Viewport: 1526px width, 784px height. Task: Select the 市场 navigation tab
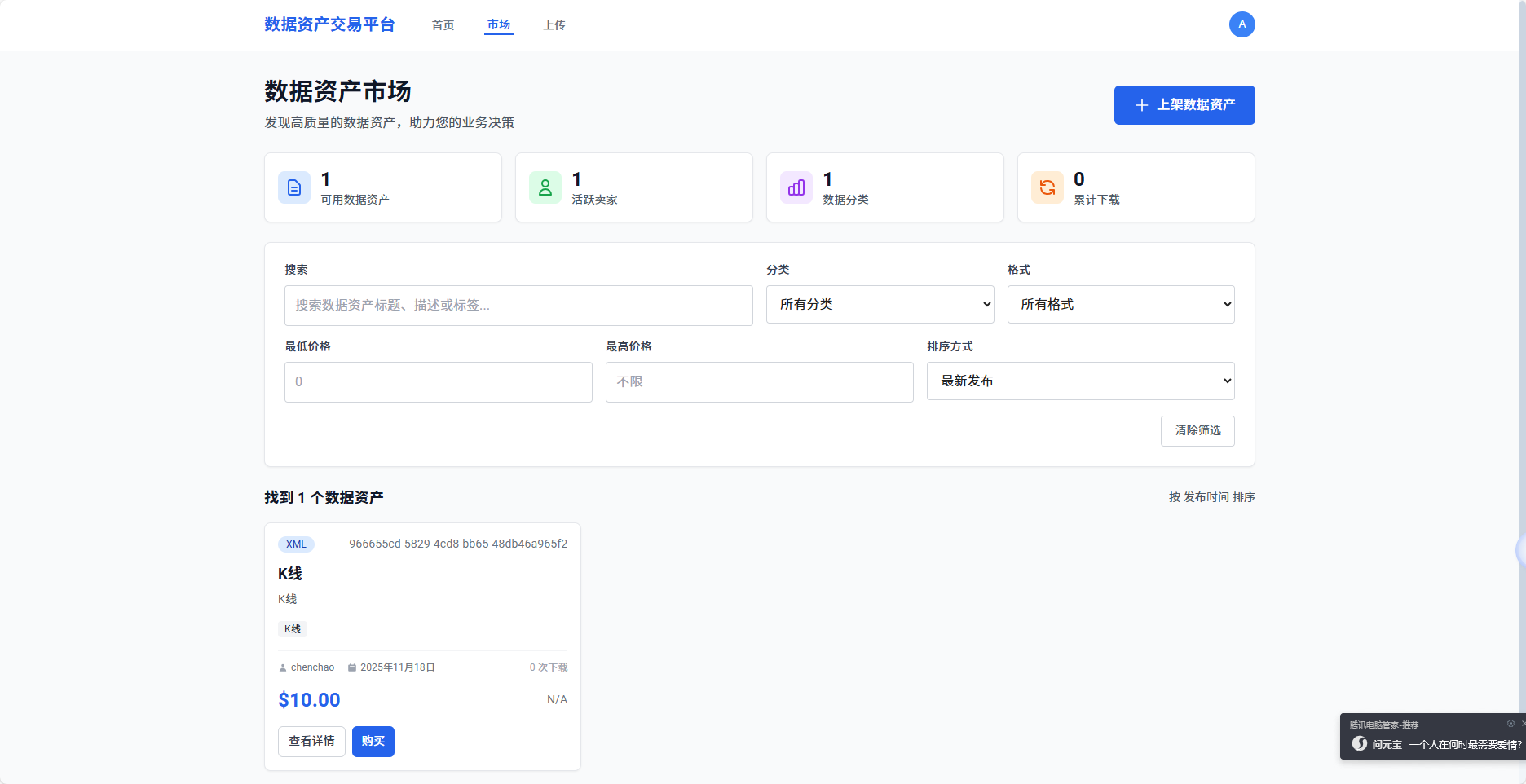pos(499,24)
